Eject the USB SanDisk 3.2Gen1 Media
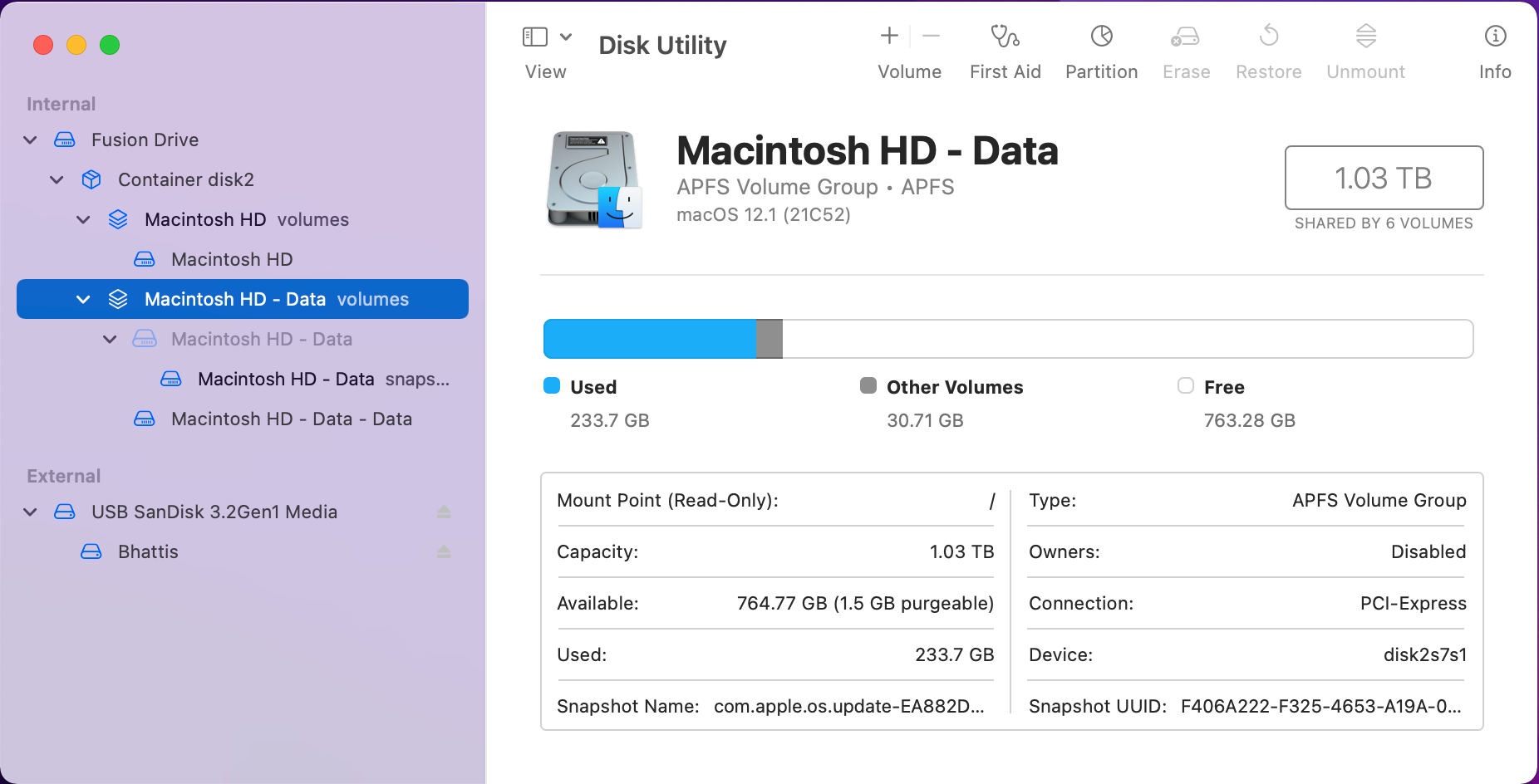This screenshot has width=1539, height=784. coord(444,512)
